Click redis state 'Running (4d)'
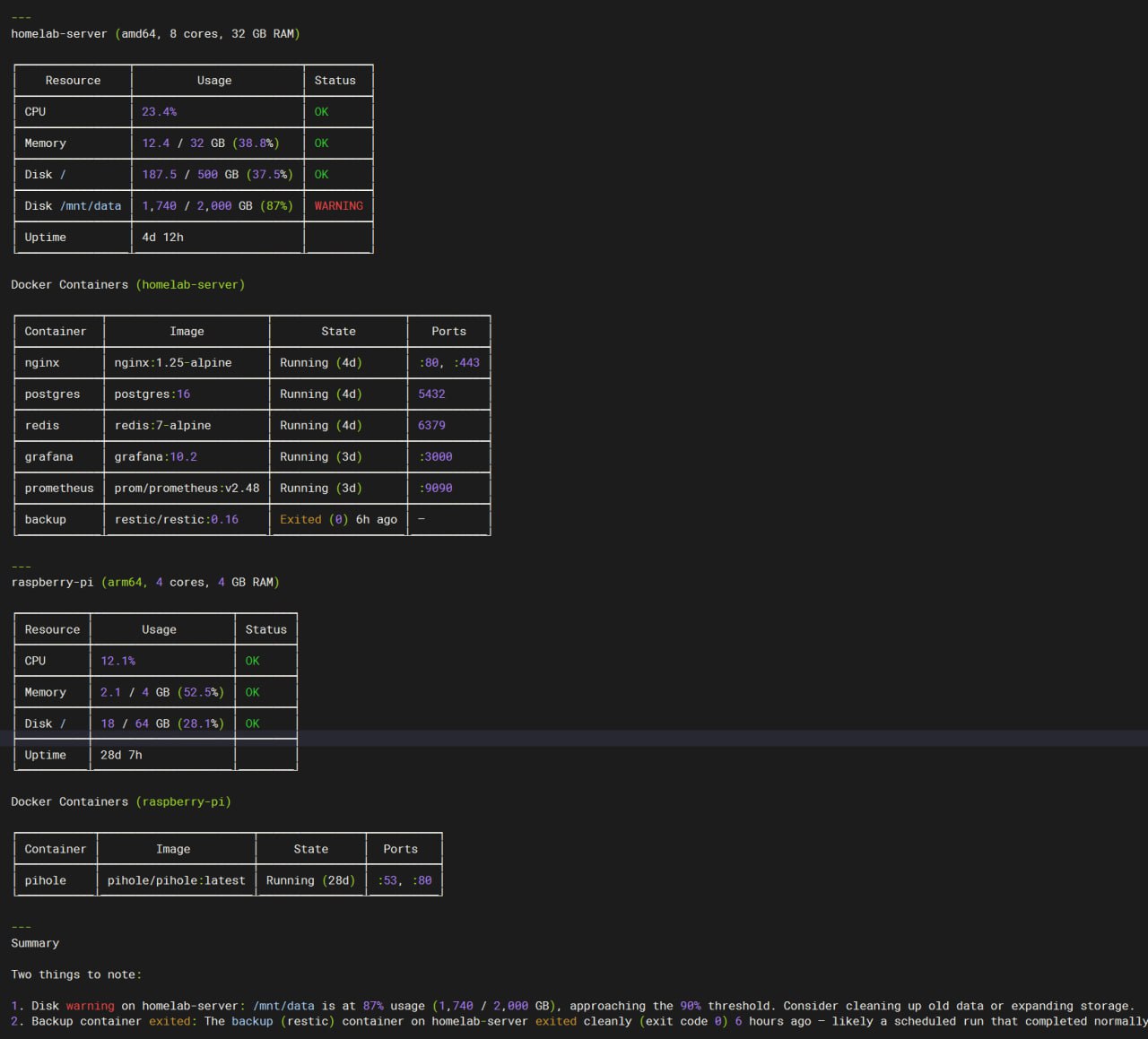Screen dimensions: 1148x1039 [x=321, y=426]
